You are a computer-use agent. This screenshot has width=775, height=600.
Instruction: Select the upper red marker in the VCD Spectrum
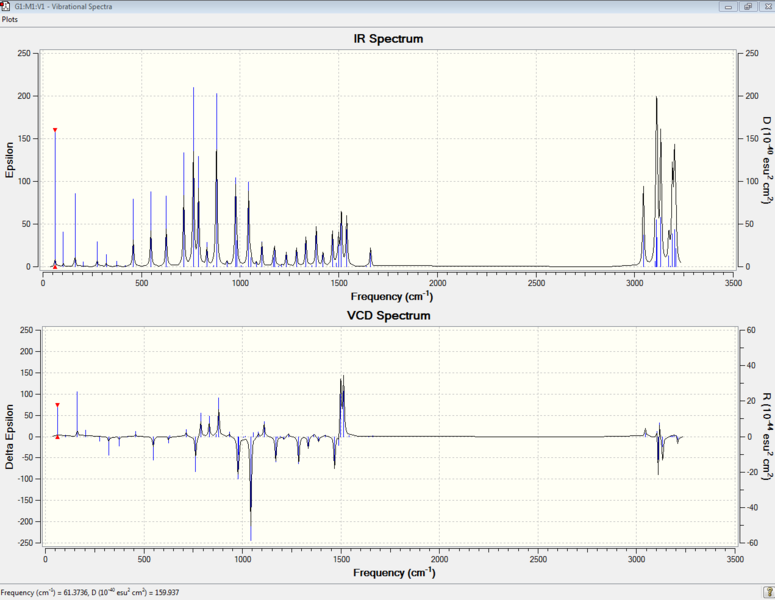57,405
